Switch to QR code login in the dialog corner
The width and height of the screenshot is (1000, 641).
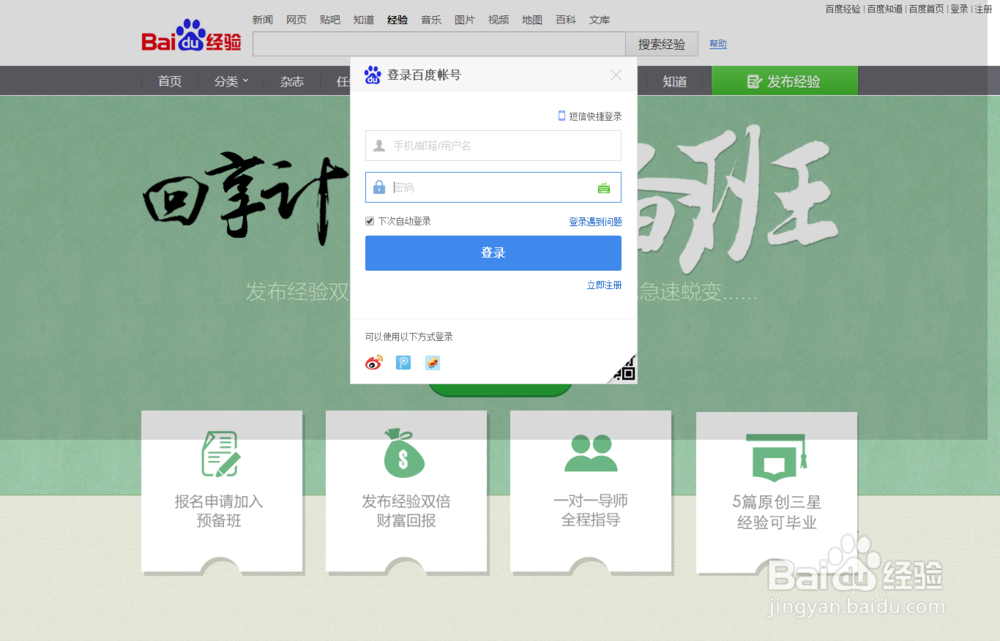click(x=624, y=369)
